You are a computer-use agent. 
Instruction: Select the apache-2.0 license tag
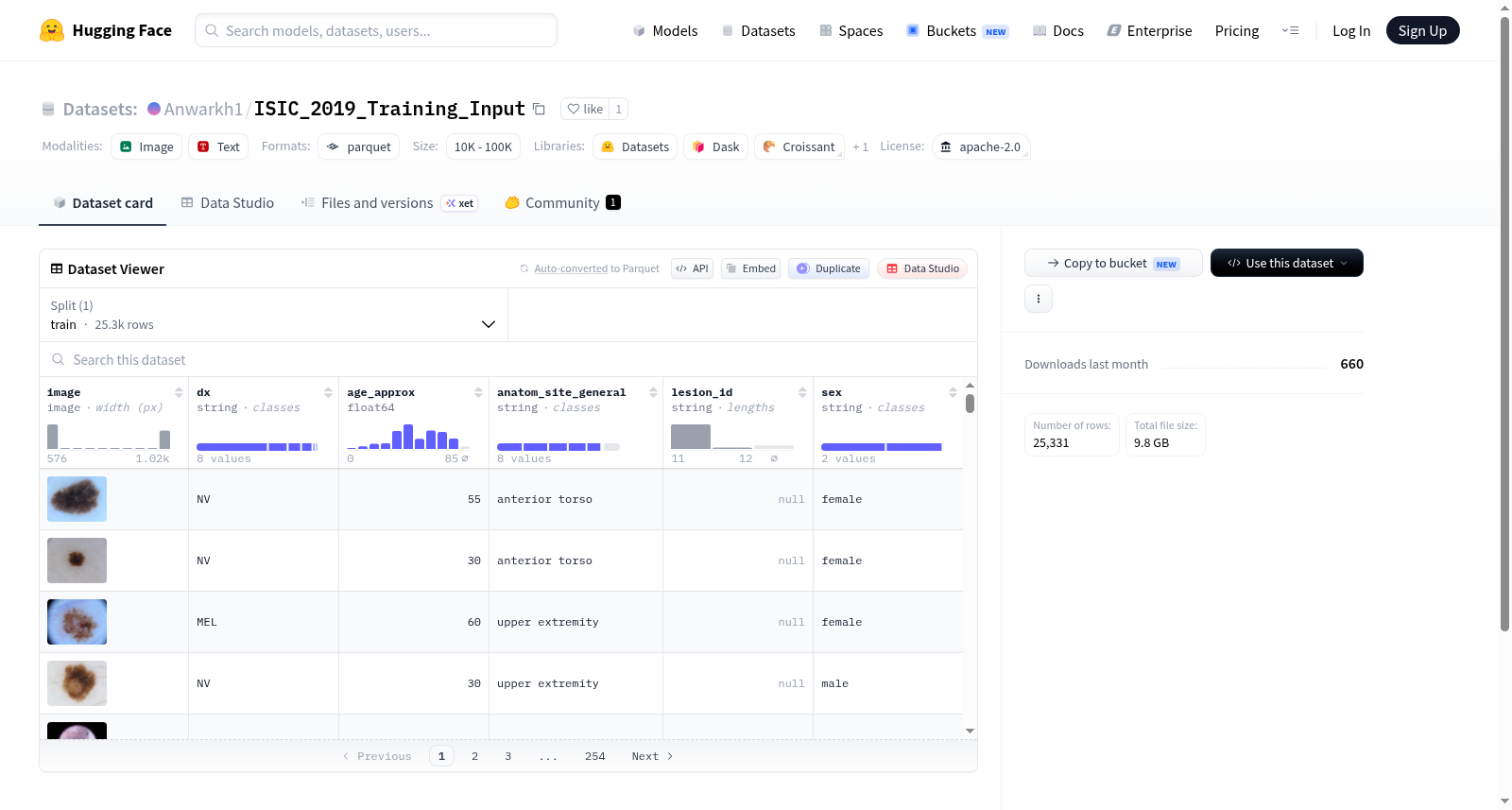click(x=981, y=146)
